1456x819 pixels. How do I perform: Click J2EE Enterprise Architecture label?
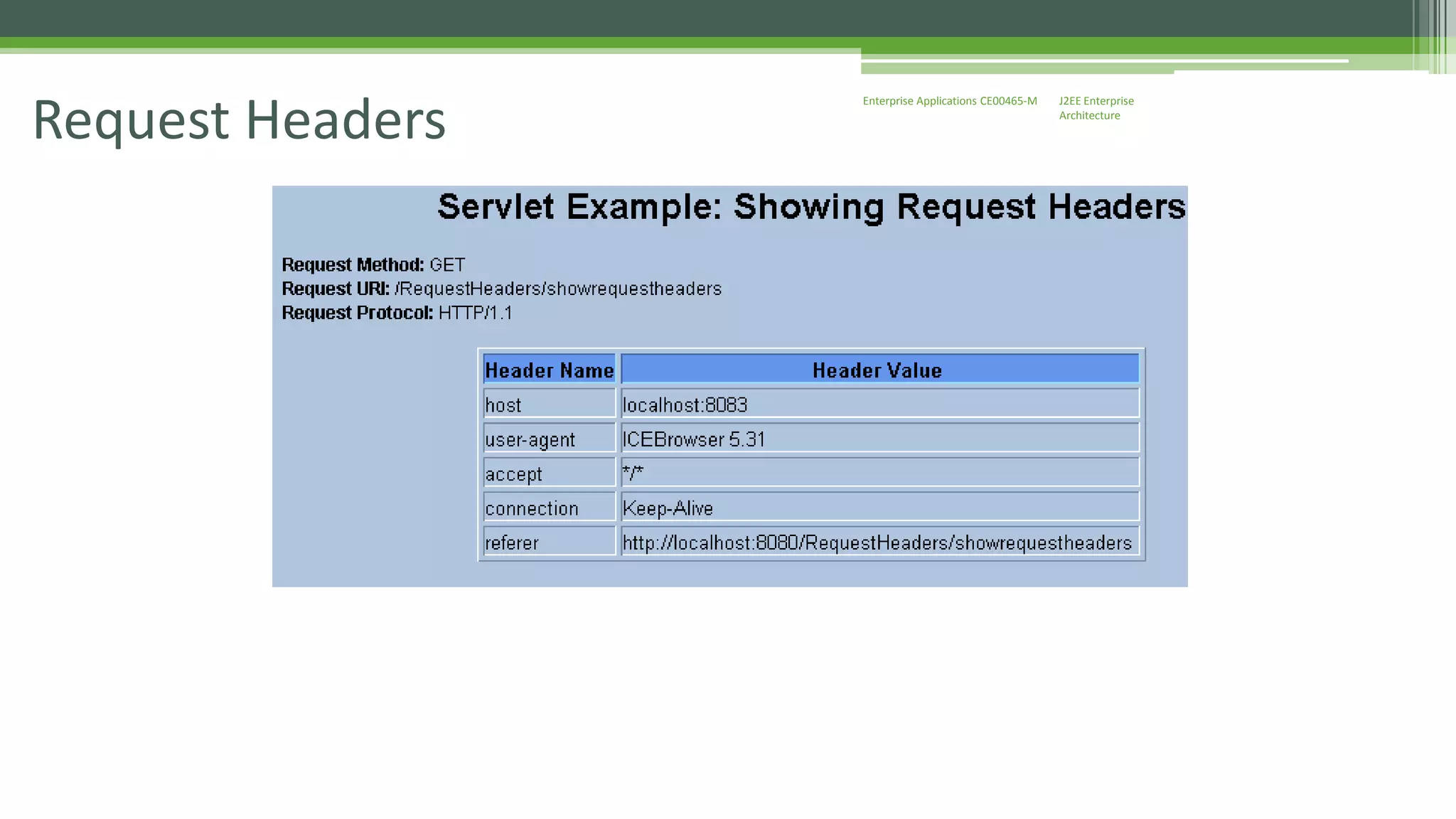click(x=1096, y=108)
